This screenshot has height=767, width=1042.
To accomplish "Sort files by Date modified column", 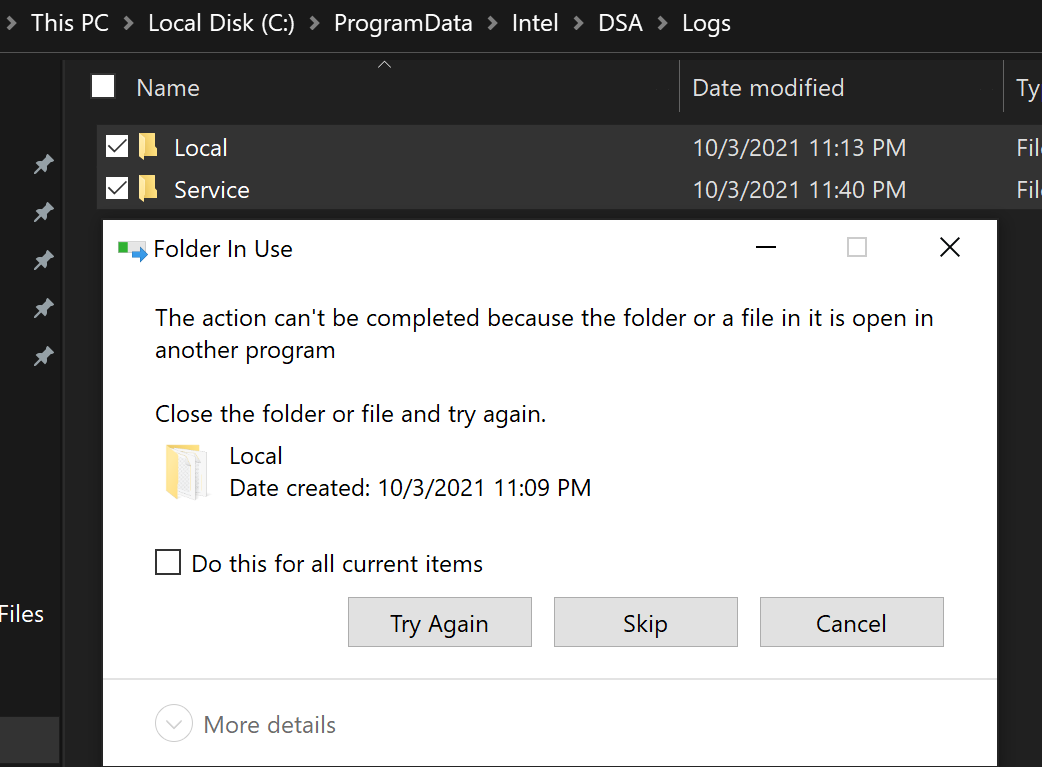I will point(768,88).
